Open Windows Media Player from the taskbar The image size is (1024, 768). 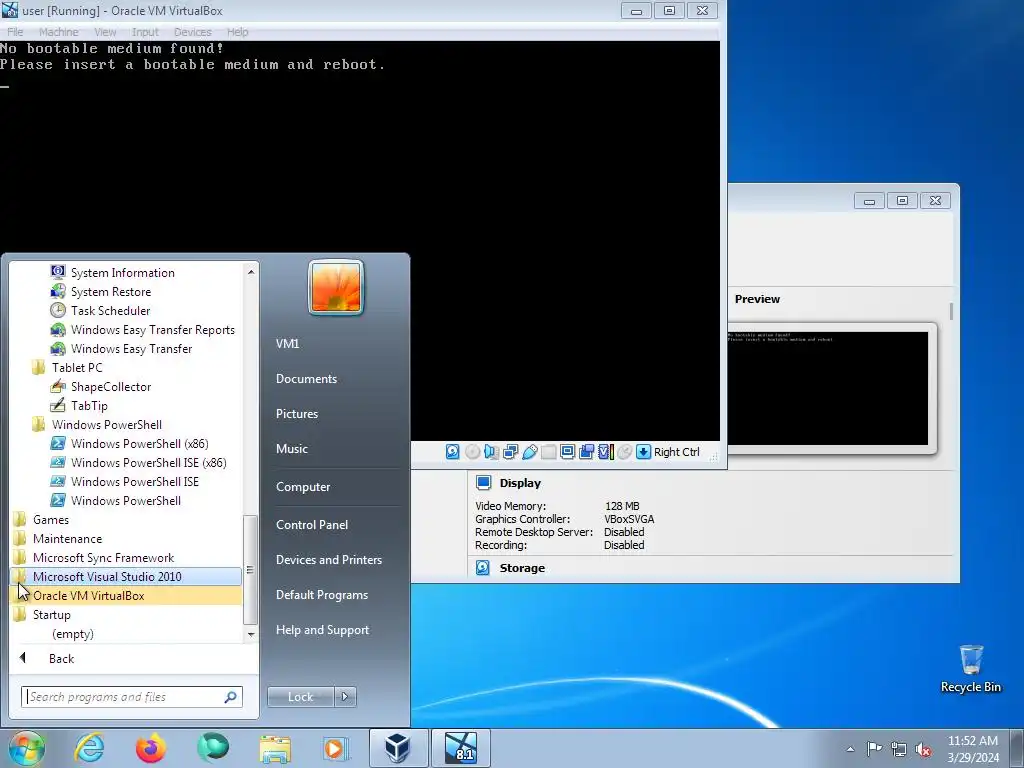(x=336, y=748)
